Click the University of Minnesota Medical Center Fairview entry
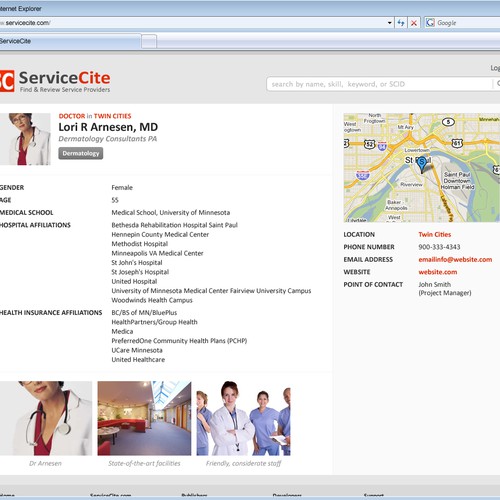This screenshot has height=500, width=500. [x=211, y=291]
